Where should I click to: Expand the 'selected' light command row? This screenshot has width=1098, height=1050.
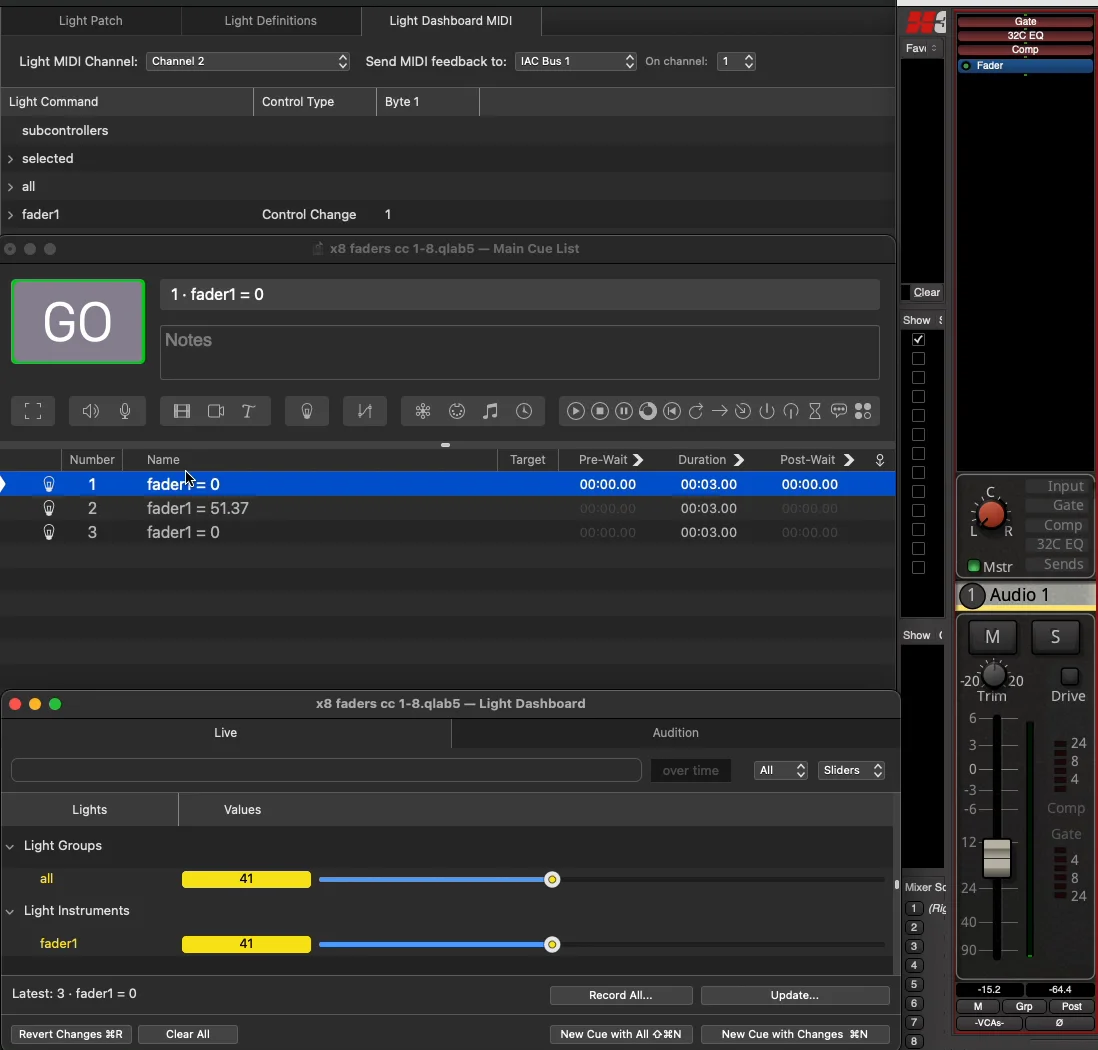tap(11, 159)
